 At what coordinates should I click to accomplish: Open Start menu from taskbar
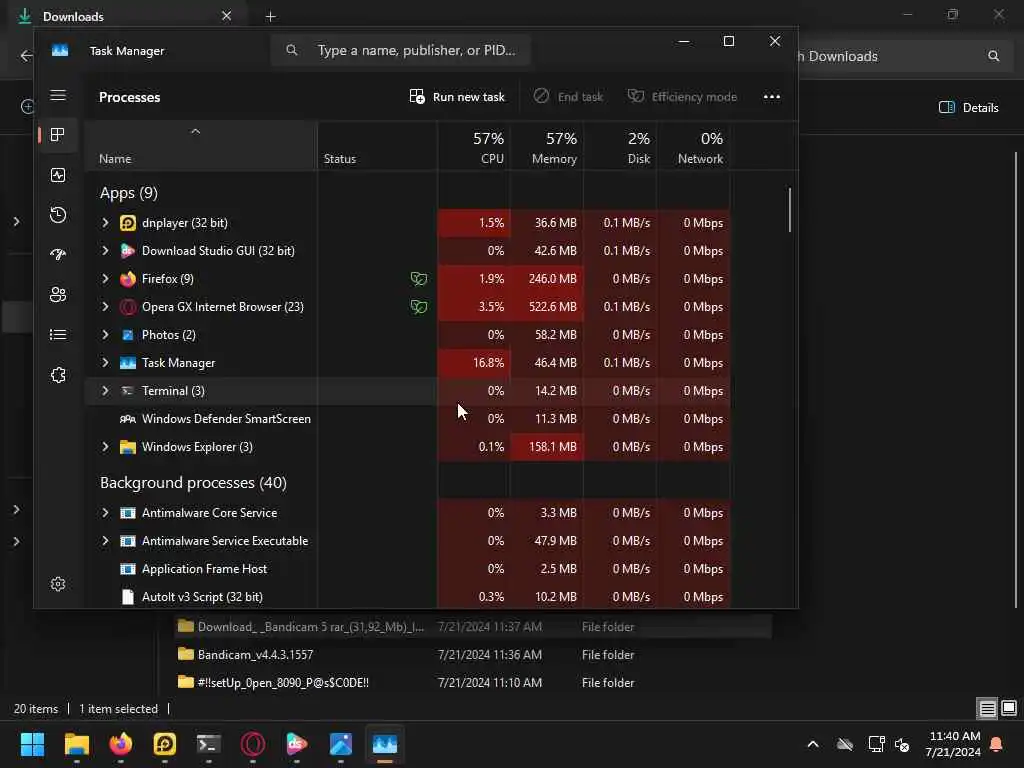pyautogui.click(x=32, y=744)
